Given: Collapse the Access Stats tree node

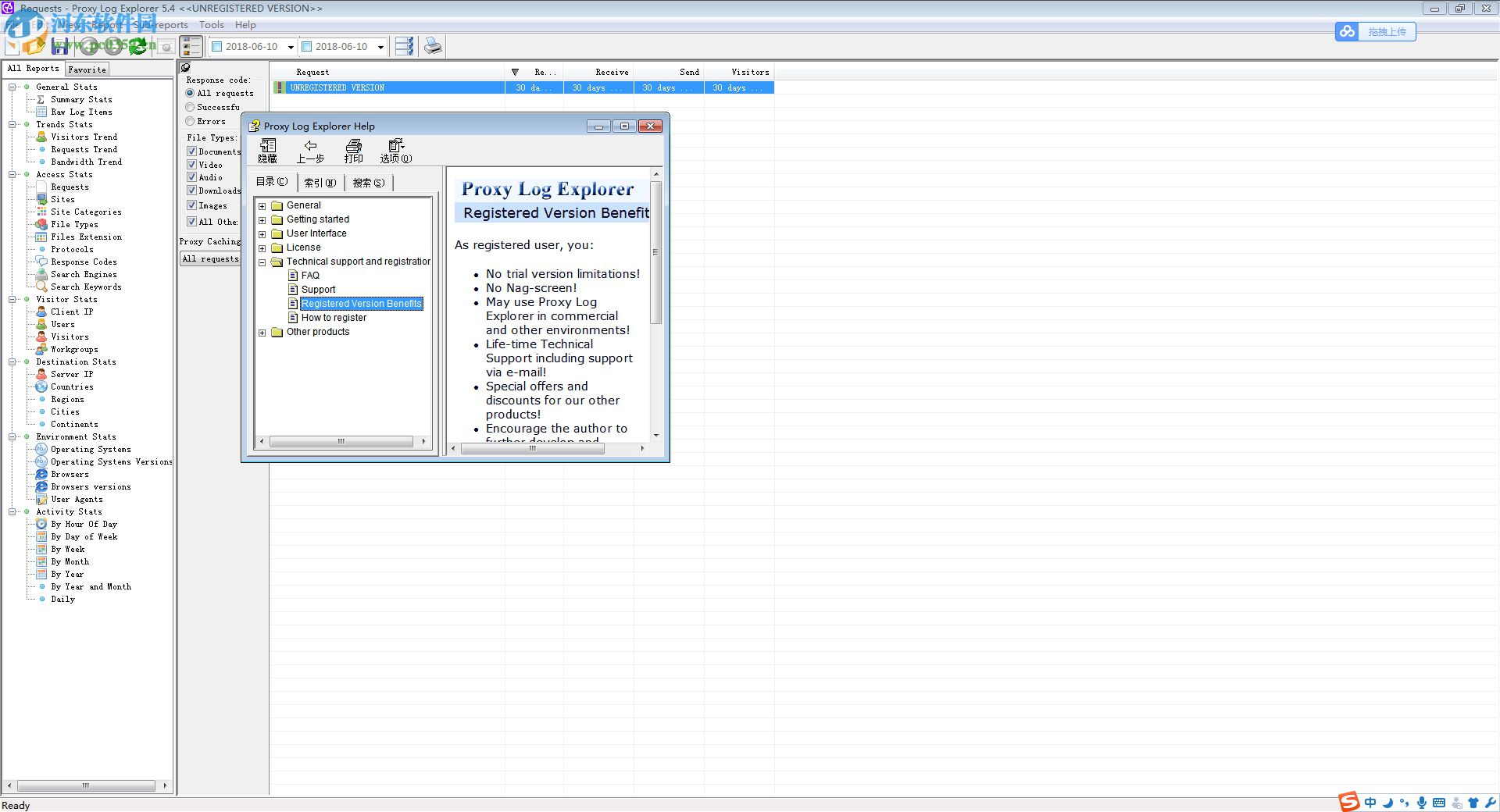Looking at the screenshot, I should point(13,174).
